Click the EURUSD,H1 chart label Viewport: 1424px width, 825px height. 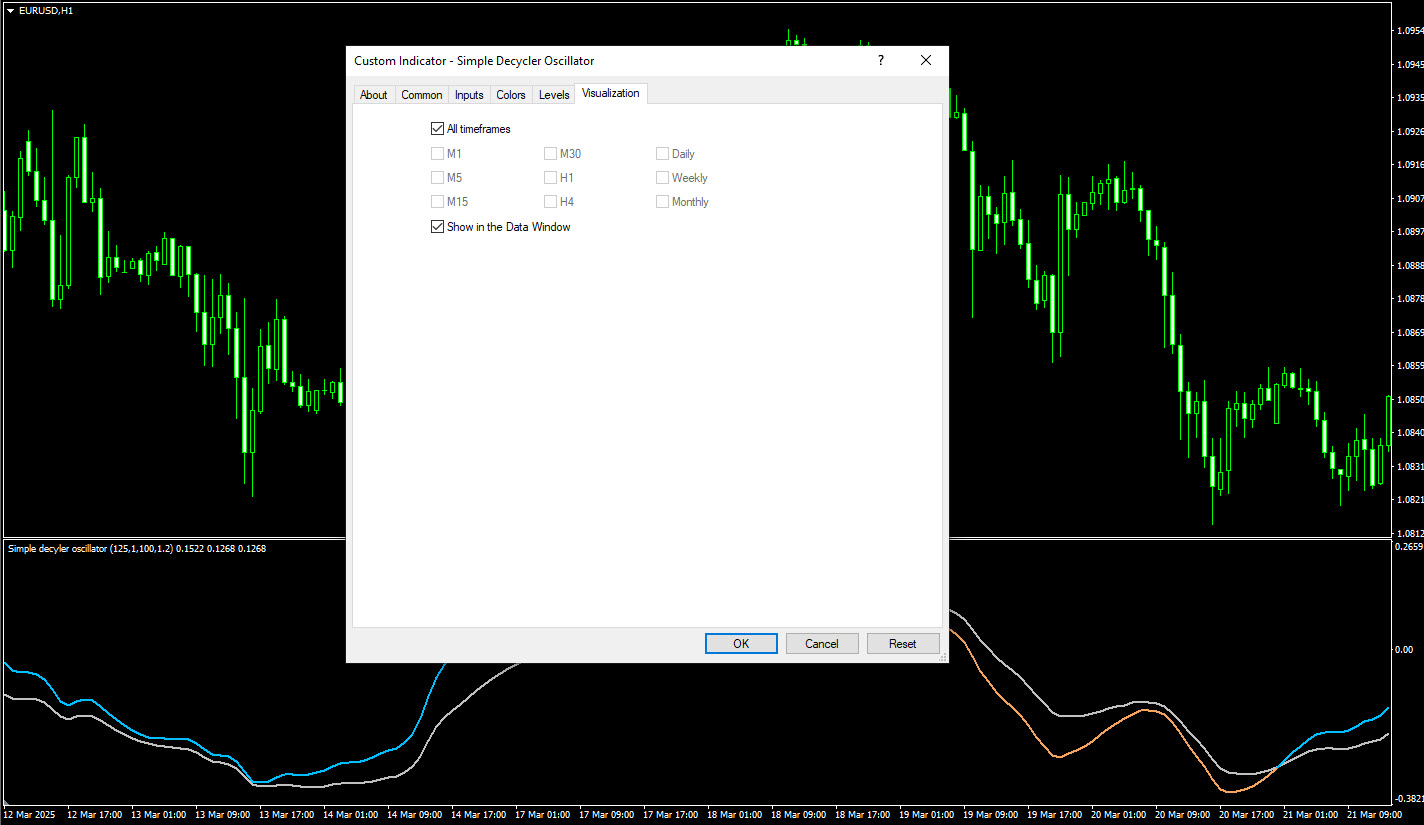(46, 10)
